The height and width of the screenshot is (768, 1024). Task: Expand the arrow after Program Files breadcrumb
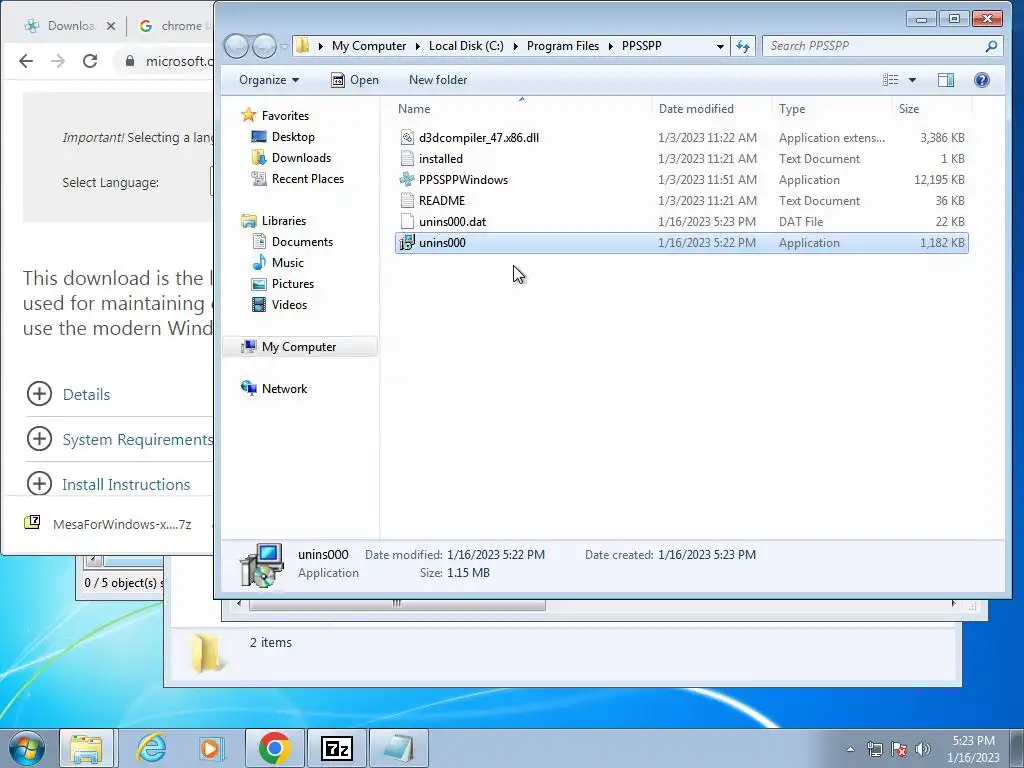[611, 46]
